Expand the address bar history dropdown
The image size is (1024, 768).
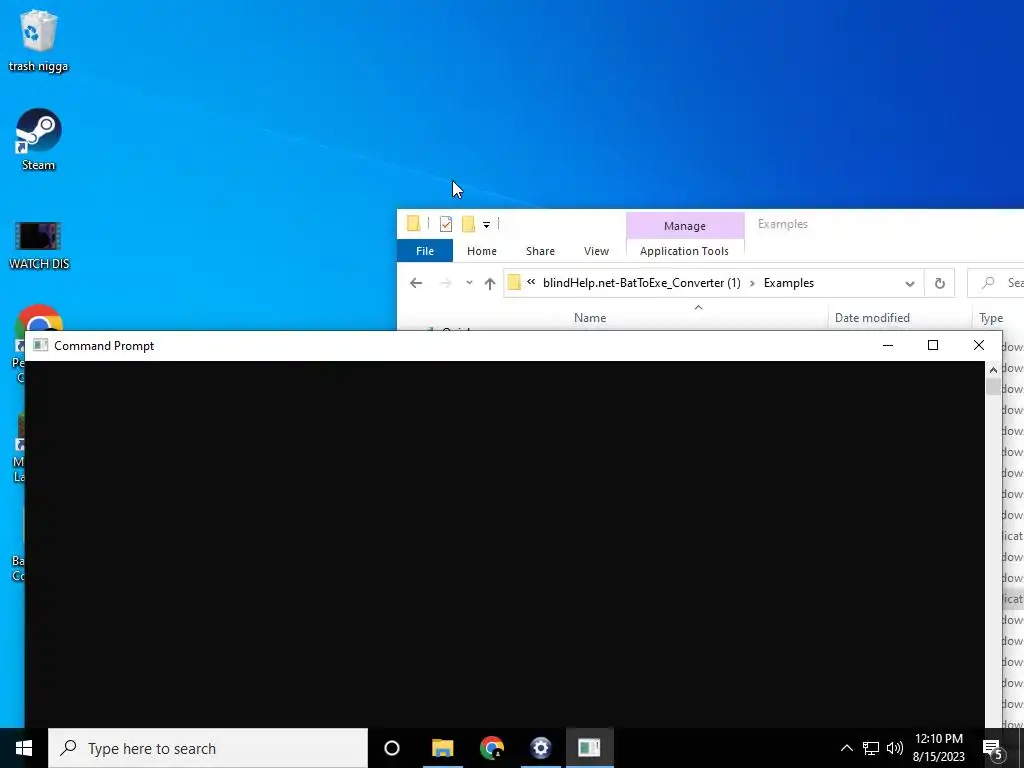click(x=910, y=283)
